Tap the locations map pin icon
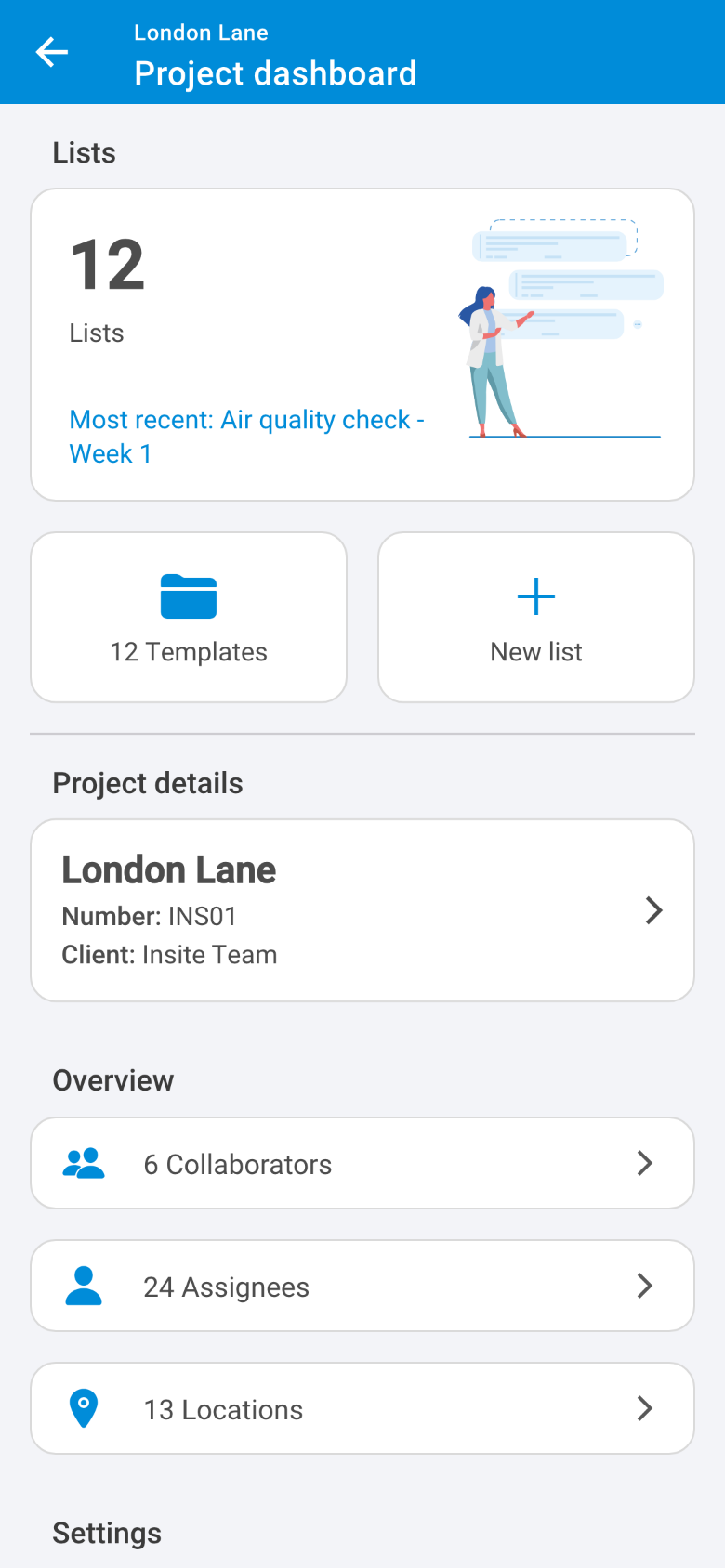 point(84,1408)
